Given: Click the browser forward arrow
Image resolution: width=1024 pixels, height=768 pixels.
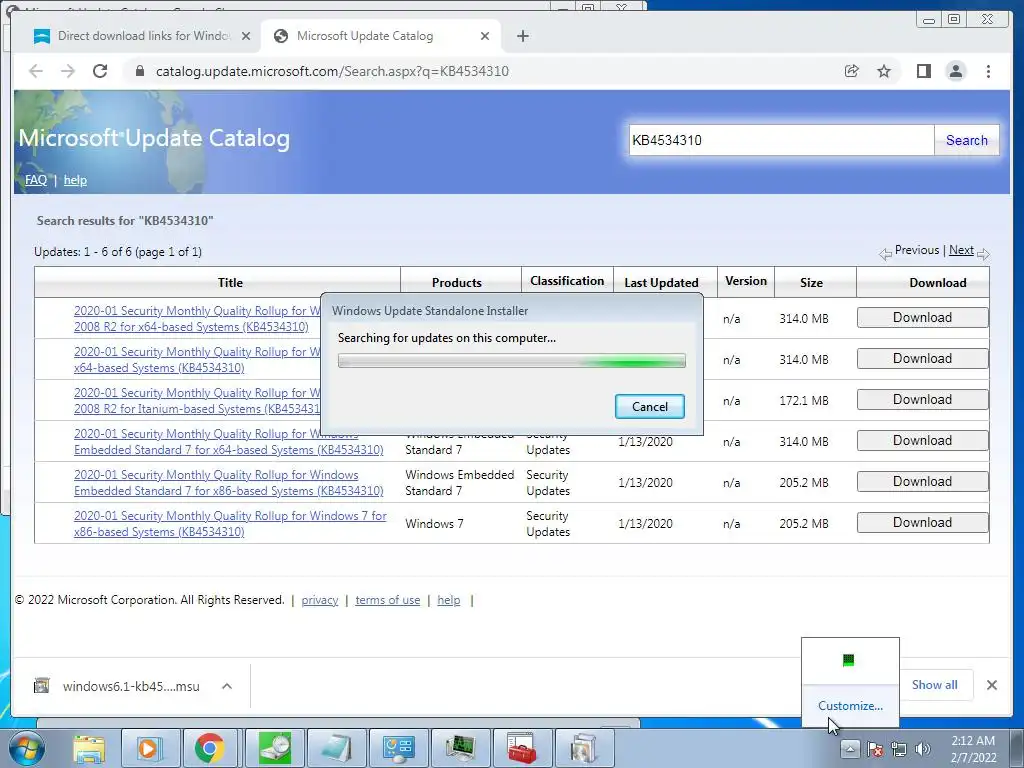Looking at the screenshot, I should pos(68,71).
